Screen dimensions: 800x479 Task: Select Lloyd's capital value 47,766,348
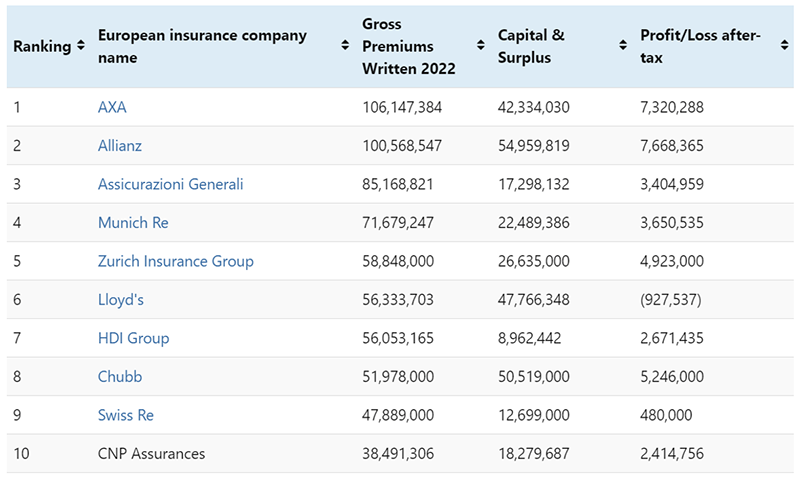click(x=534, y=299)
